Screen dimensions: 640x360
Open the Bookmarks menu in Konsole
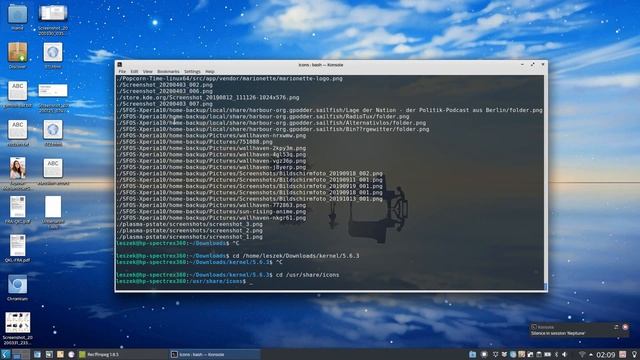click(x=168, y=71)
